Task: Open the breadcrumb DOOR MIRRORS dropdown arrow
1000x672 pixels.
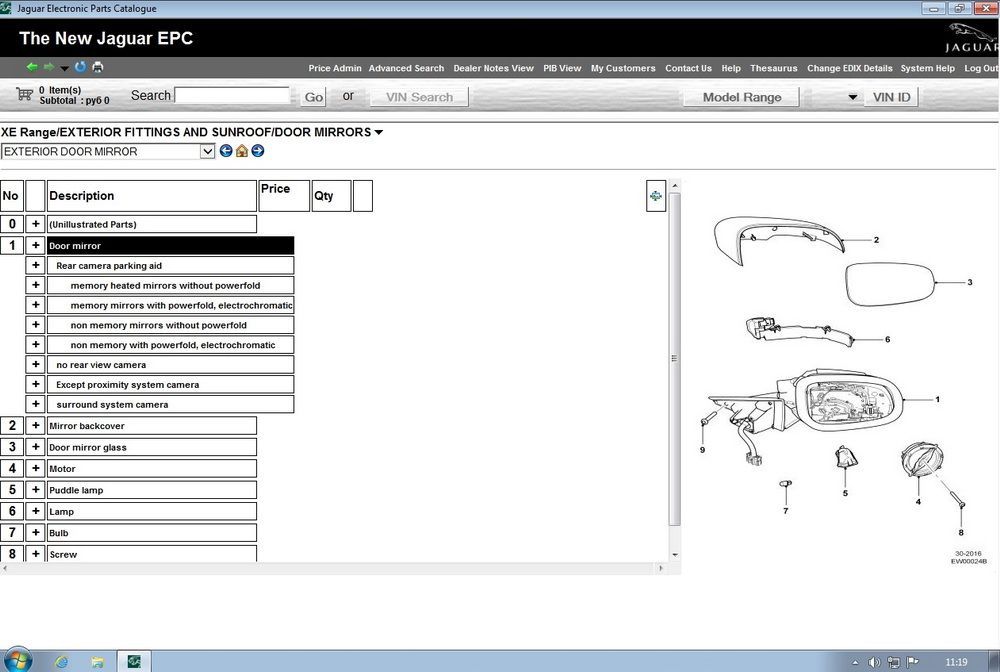Action: pyautogui.click(x=379, y=133)
